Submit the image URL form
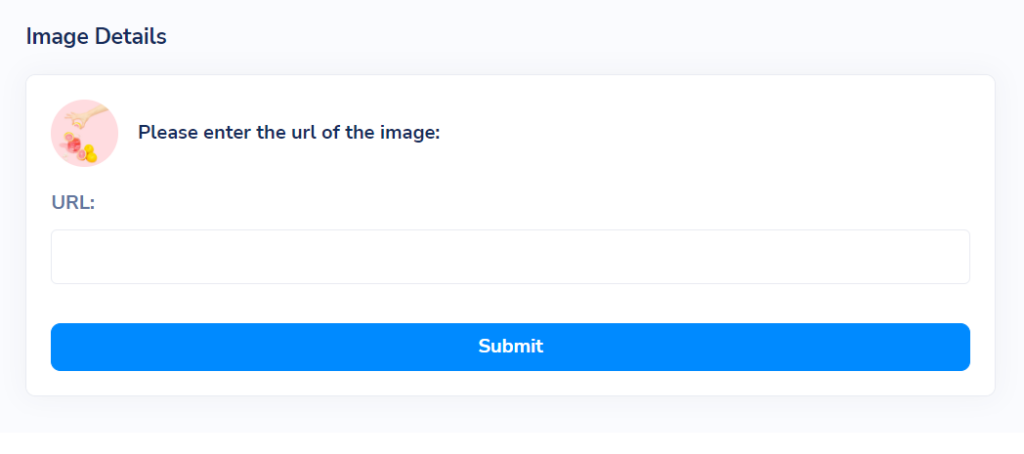1024x454 pixels. coord(510,347)
